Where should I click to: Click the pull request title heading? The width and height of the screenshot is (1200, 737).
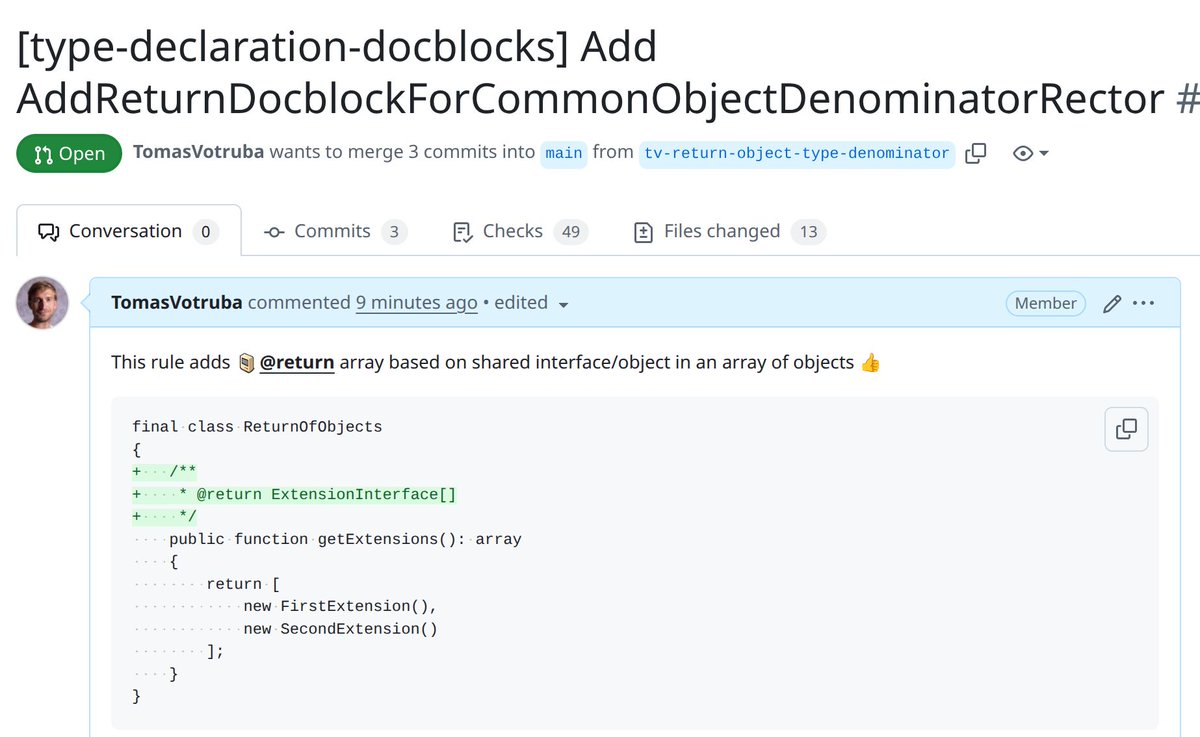tap(608, 73)
